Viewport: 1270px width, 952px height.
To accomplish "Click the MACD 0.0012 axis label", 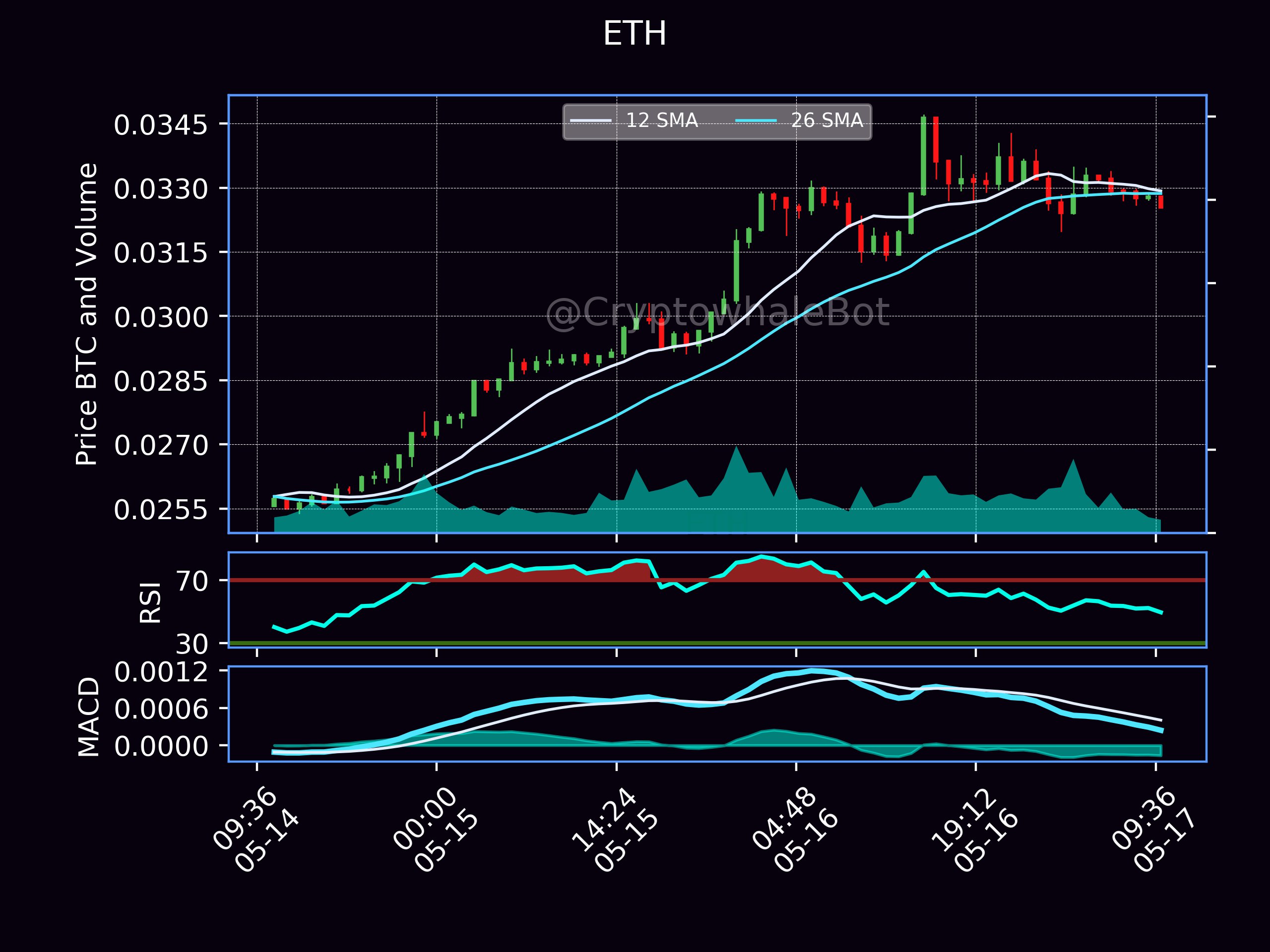I will coord(161,672).
